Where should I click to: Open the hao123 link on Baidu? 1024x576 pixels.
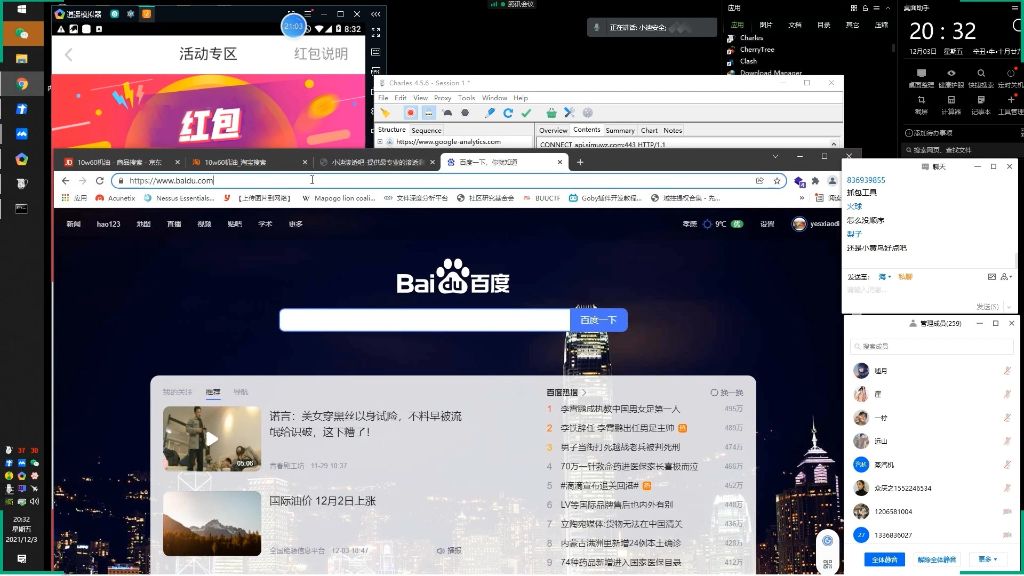point(108,224)
